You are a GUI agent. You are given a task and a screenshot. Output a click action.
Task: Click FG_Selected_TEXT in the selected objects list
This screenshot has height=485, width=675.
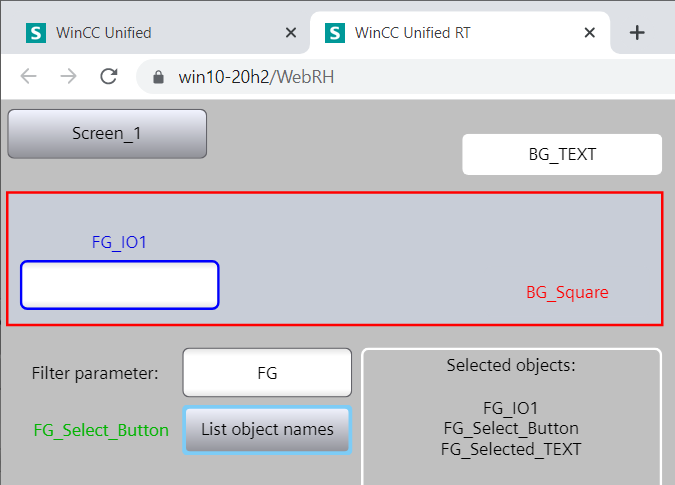click(511, 449)
